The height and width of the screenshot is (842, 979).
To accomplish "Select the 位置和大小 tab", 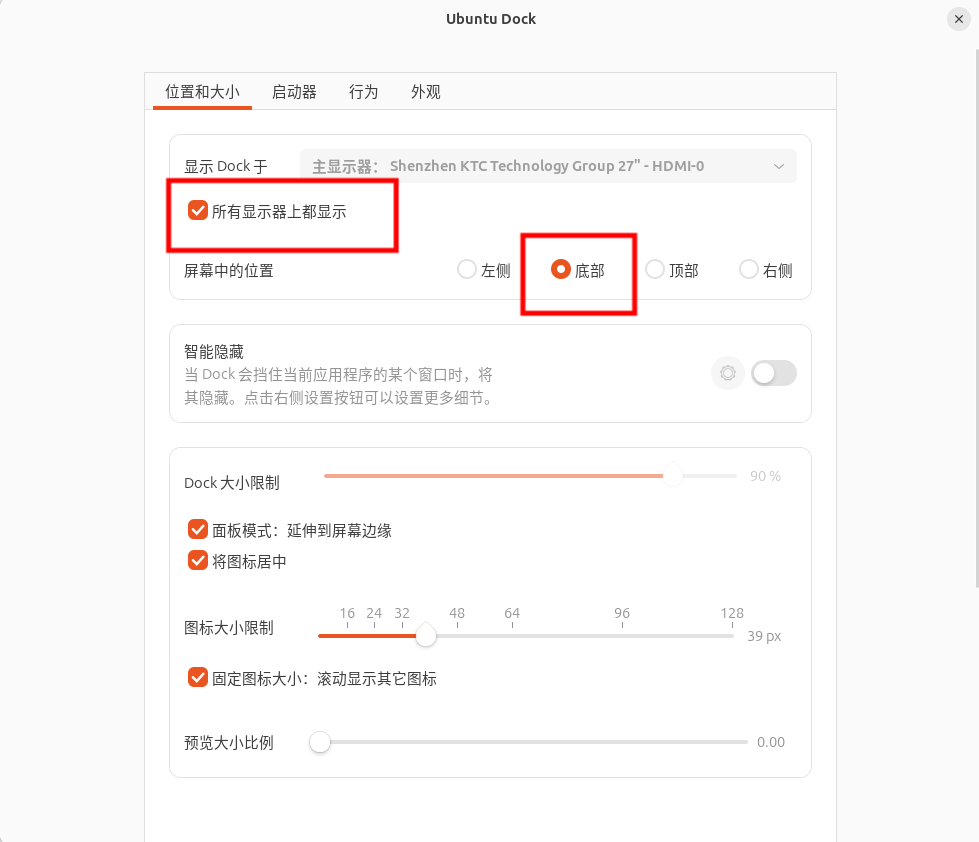I will (x=202, y=92).
